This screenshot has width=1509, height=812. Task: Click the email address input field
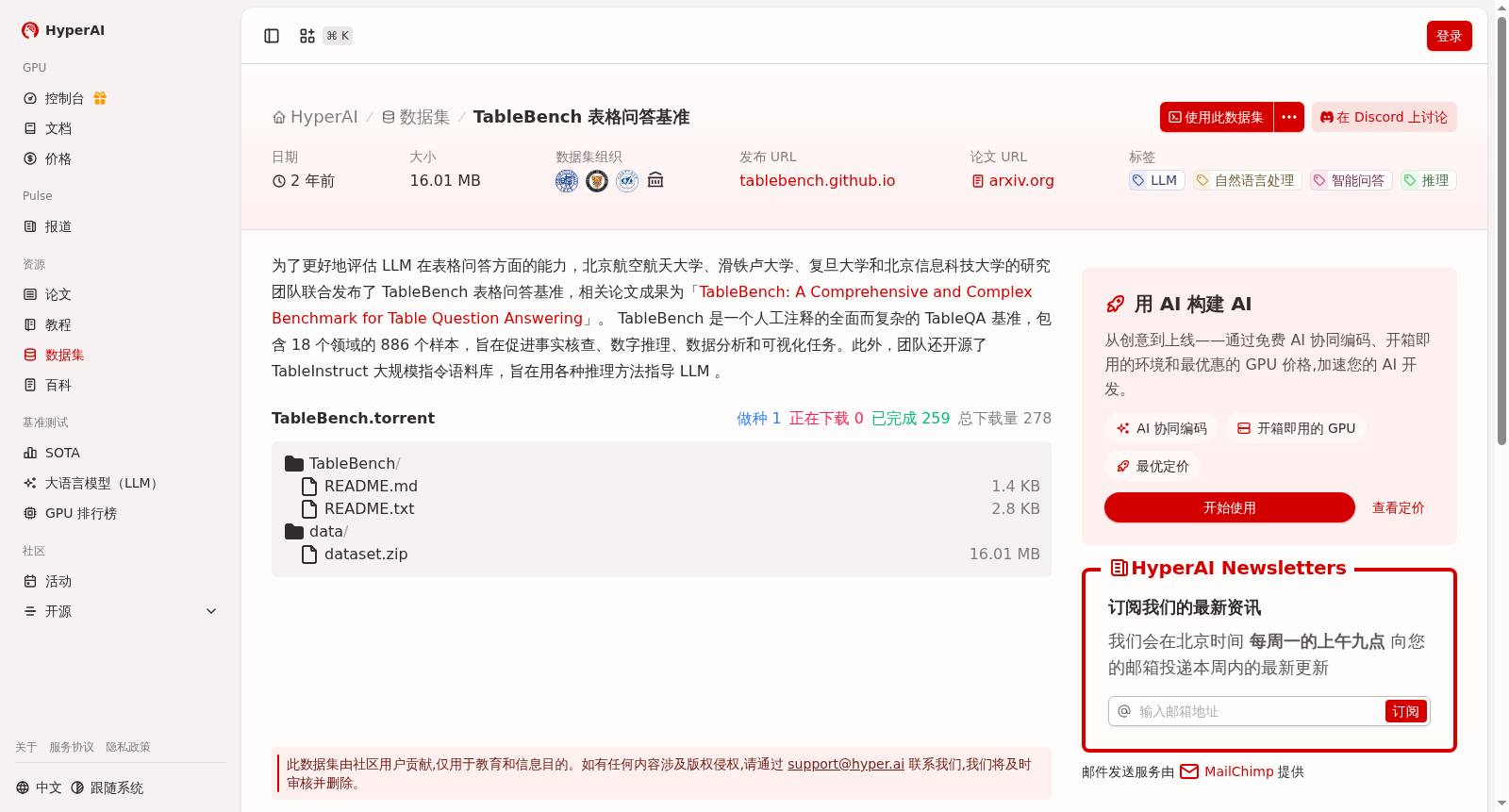pyautogui.click(x=1258, y=711)
